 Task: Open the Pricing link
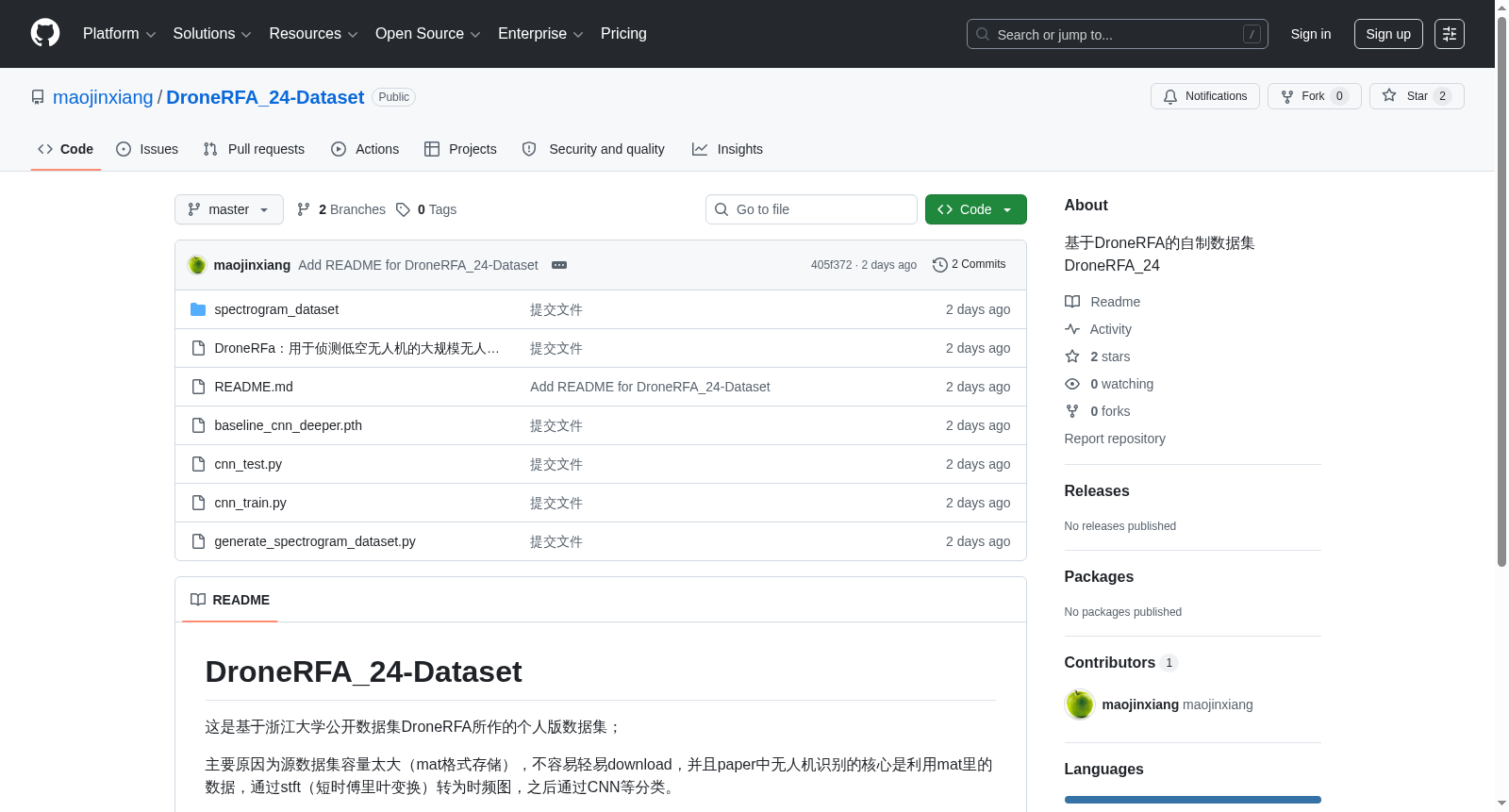click(x=623, y=34)
